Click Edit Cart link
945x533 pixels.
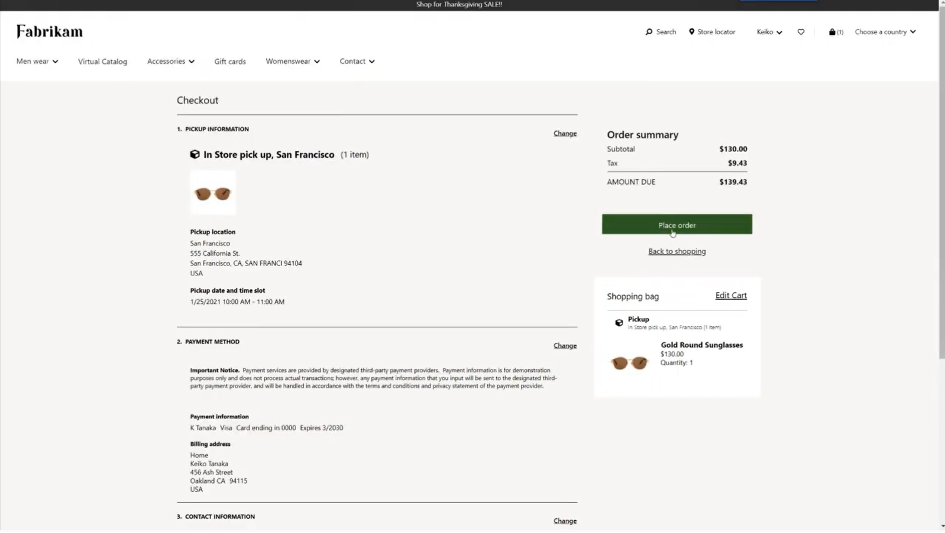click(x=731, y=295)
